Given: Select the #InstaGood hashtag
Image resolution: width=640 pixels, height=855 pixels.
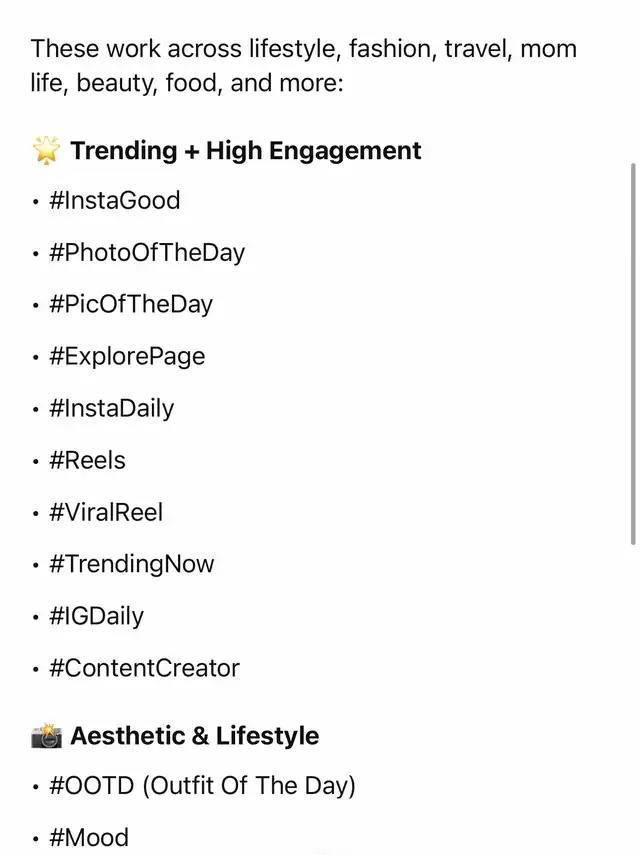Looking at the screenshot, I should [114, 200].
